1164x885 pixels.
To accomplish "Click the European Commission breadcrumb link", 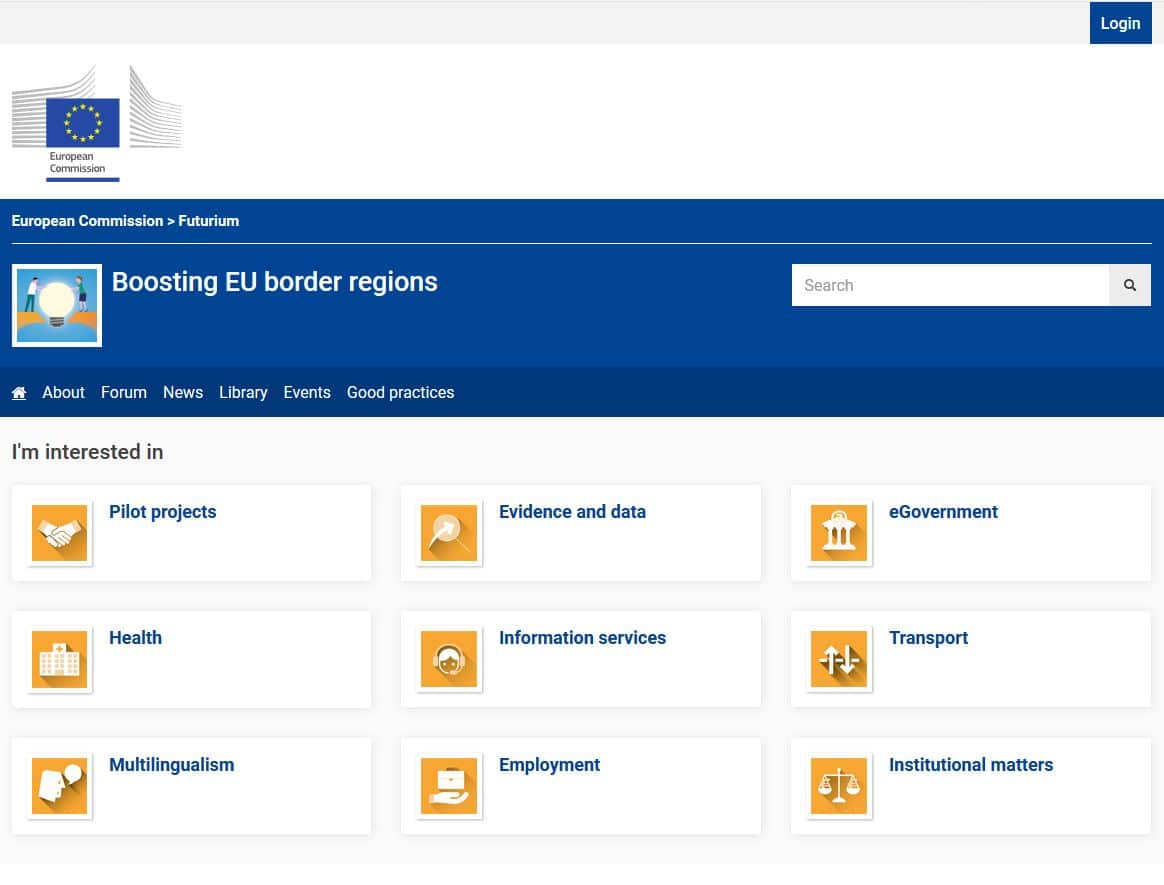I will pyautogui.click(x=87, y=221).
